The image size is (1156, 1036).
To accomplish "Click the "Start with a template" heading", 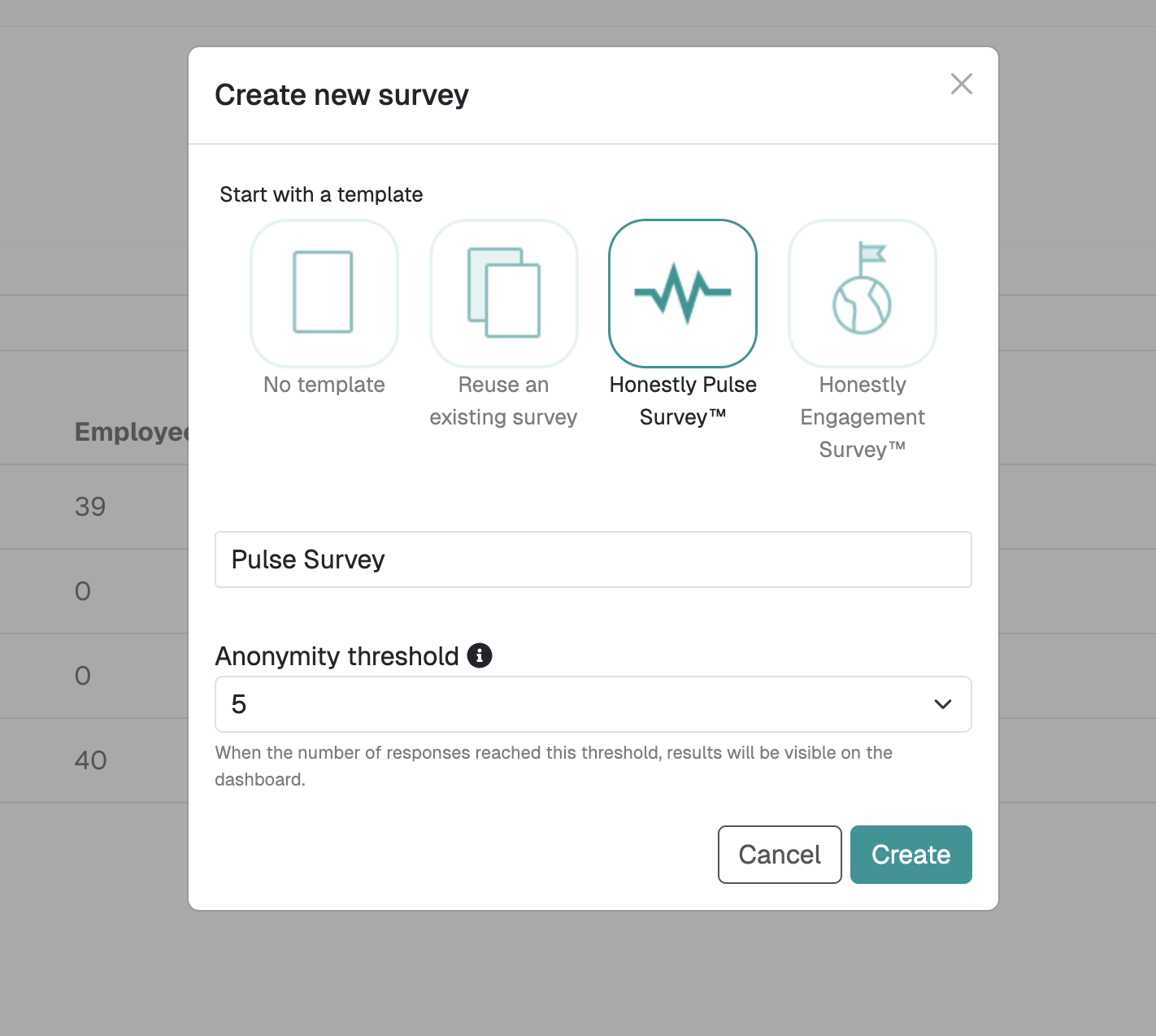I will 321,194.
